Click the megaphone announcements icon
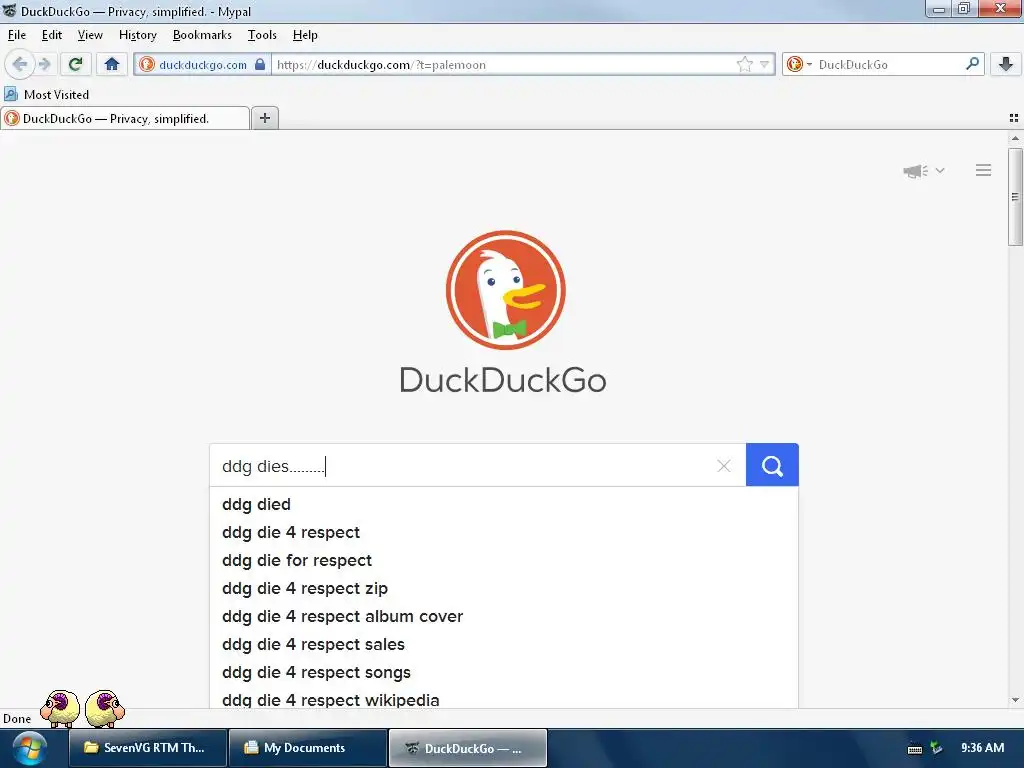Viewport: 1024px width, 768px height. click(x=915, y=171)
